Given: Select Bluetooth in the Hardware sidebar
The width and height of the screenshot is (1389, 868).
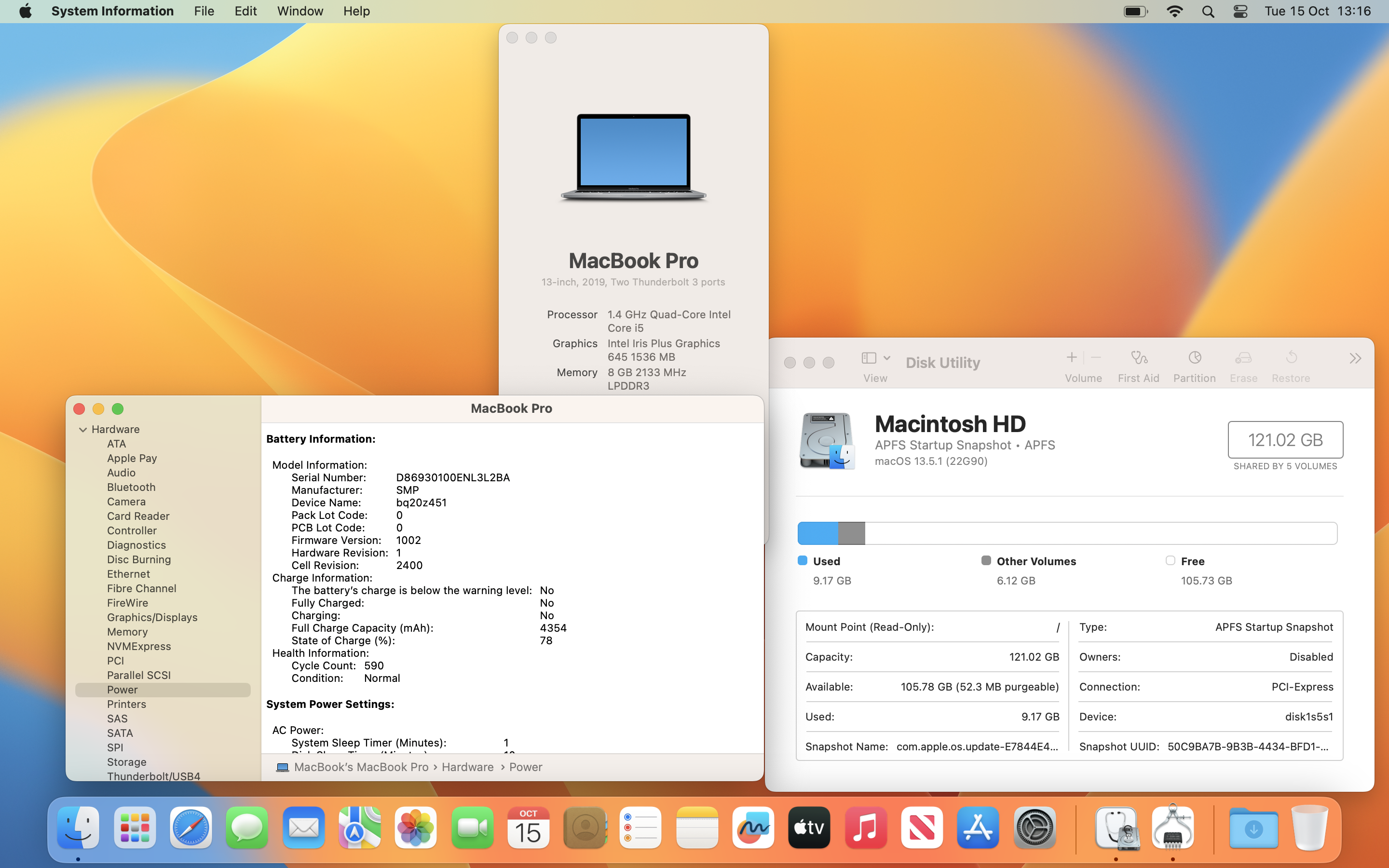Looking at the screenshot, I should pyautogui.click(x=131, y=487).
